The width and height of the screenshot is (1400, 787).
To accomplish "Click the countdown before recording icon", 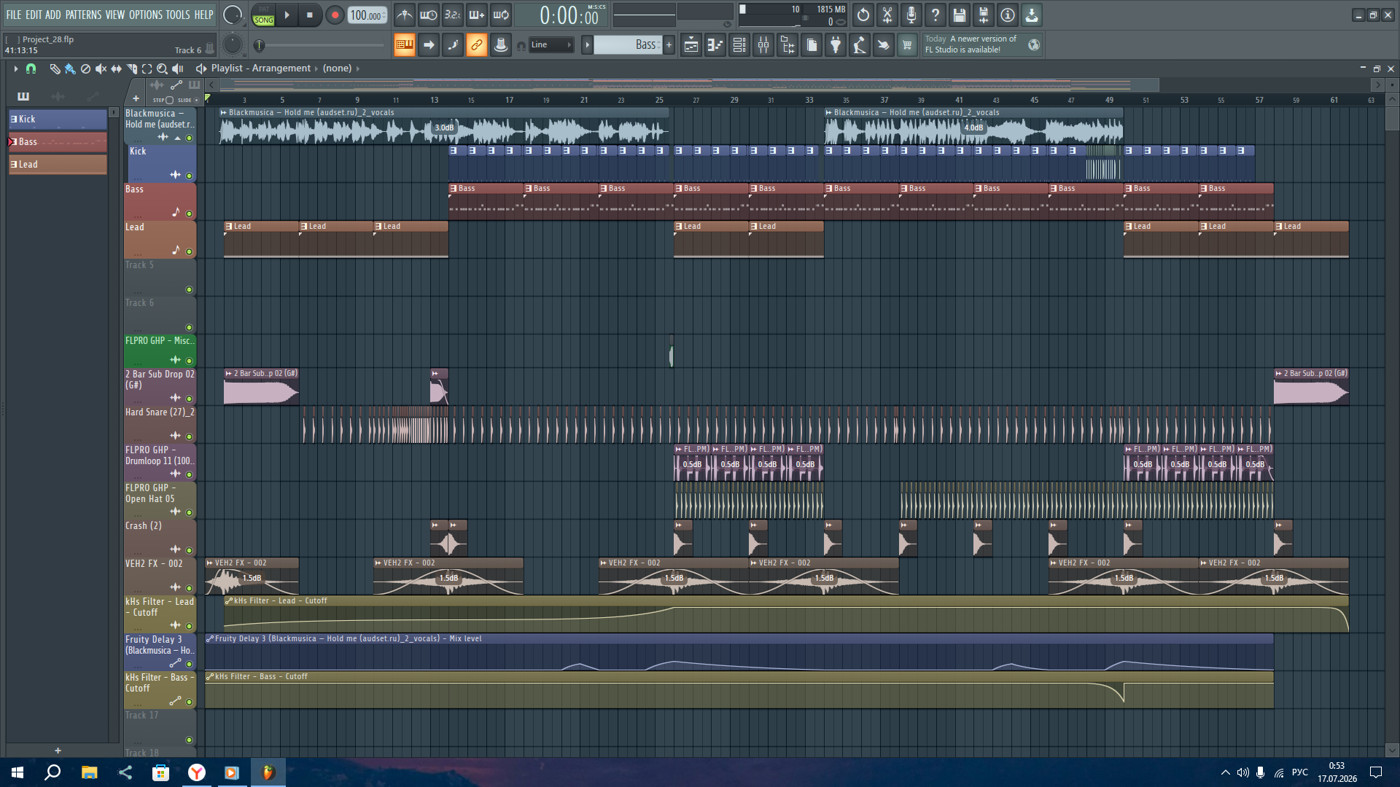I will point(452,15).
